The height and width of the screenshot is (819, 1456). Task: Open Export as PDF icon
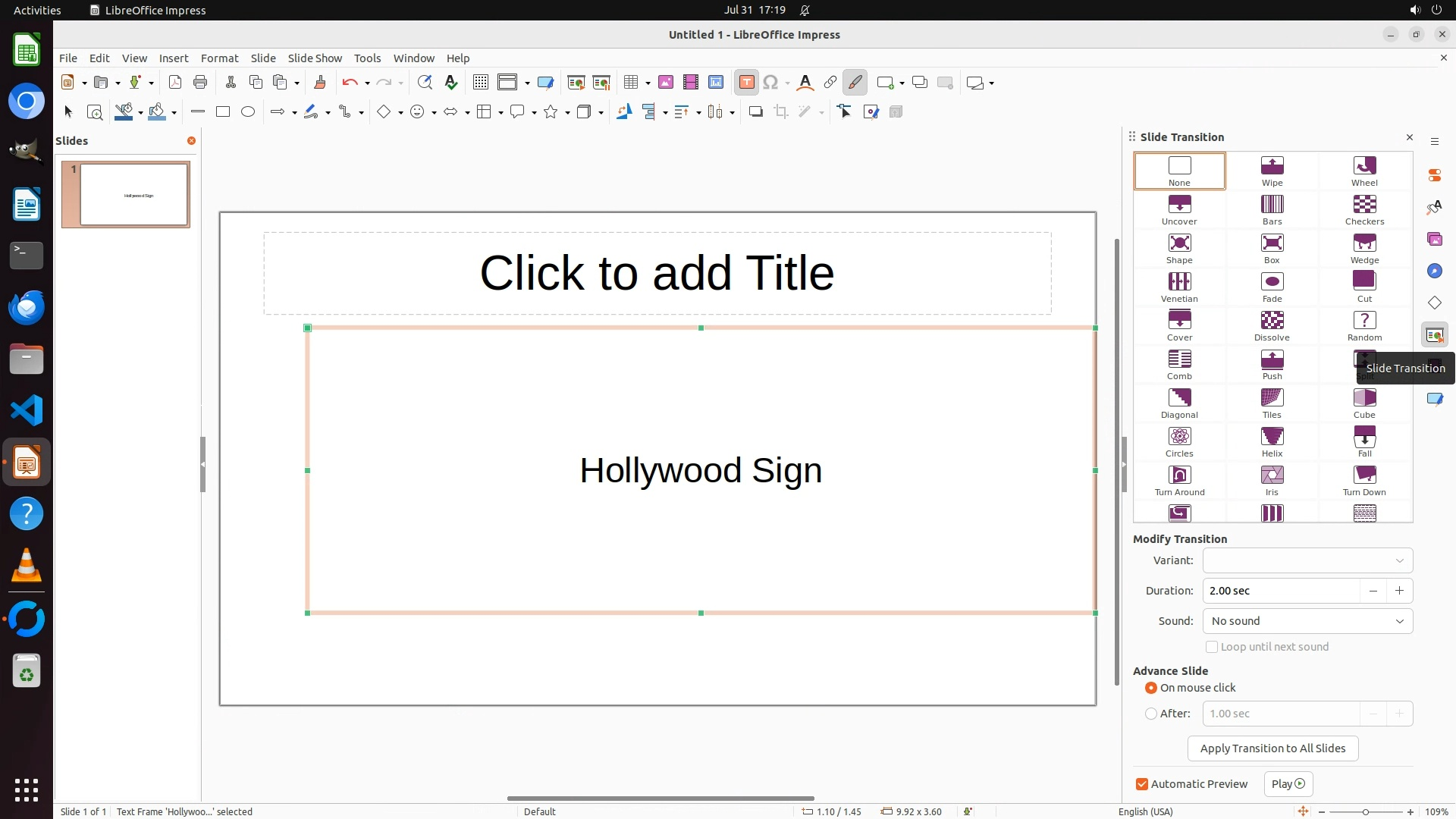click(x=175, y=83)
